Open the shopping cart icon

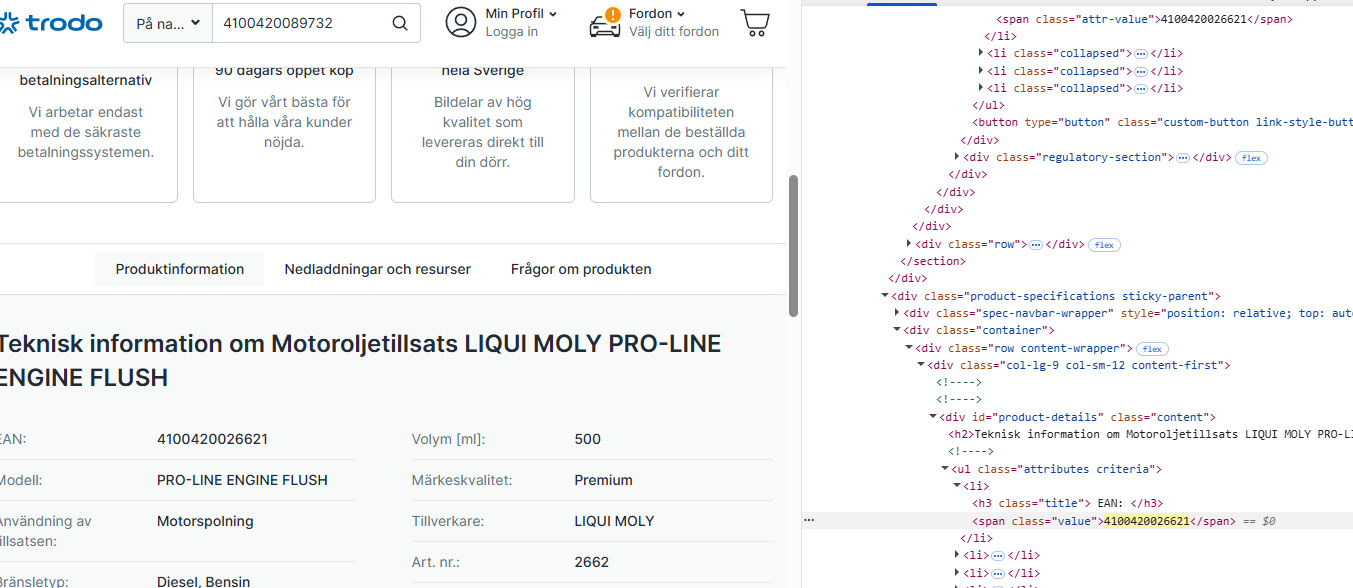tap(755, 22)
